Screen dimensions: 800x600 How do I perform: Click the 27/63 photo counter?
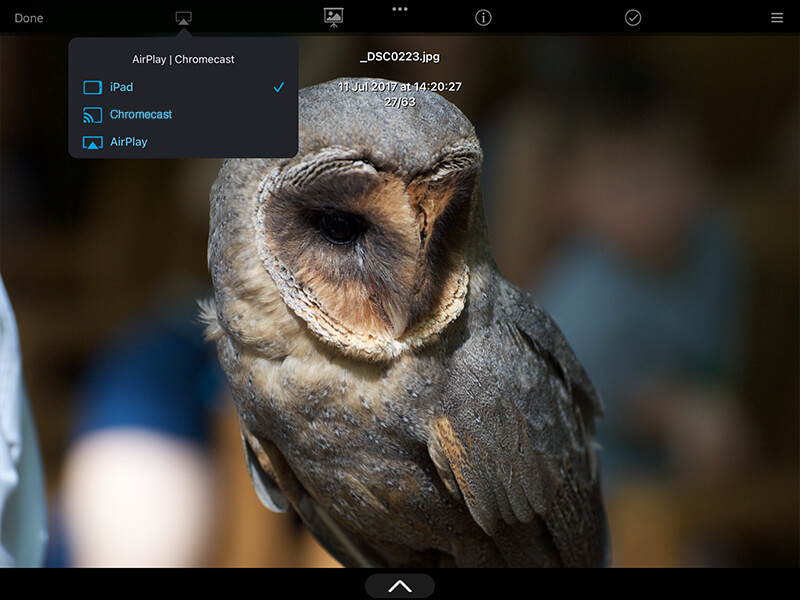coord(400,102)
